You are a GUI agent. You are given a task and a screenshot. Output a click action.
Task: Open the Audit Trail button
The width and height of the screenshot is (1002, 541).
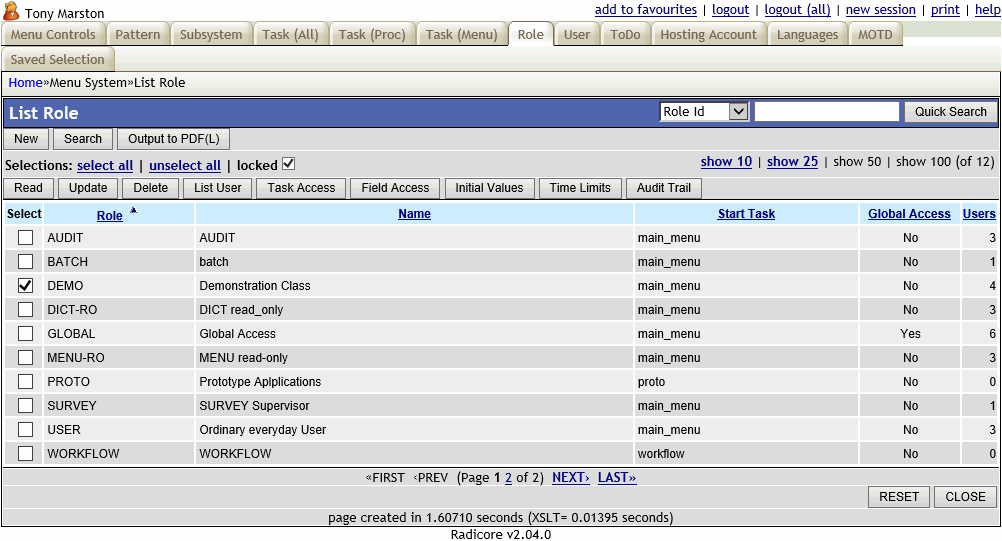pos(663,188)
